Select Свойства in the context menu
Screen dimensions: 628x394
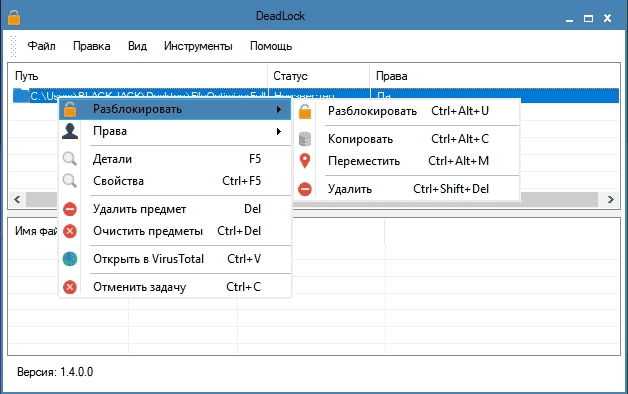click(175, 181)
